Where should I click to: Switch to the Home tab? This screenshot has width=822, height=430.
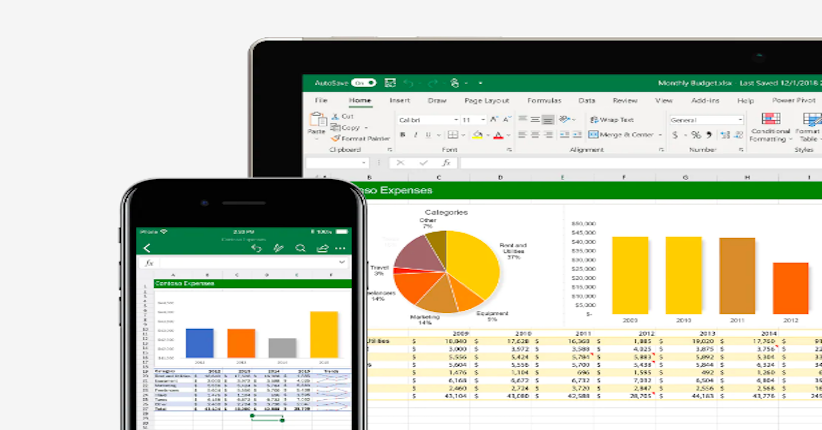coord(360,100)
